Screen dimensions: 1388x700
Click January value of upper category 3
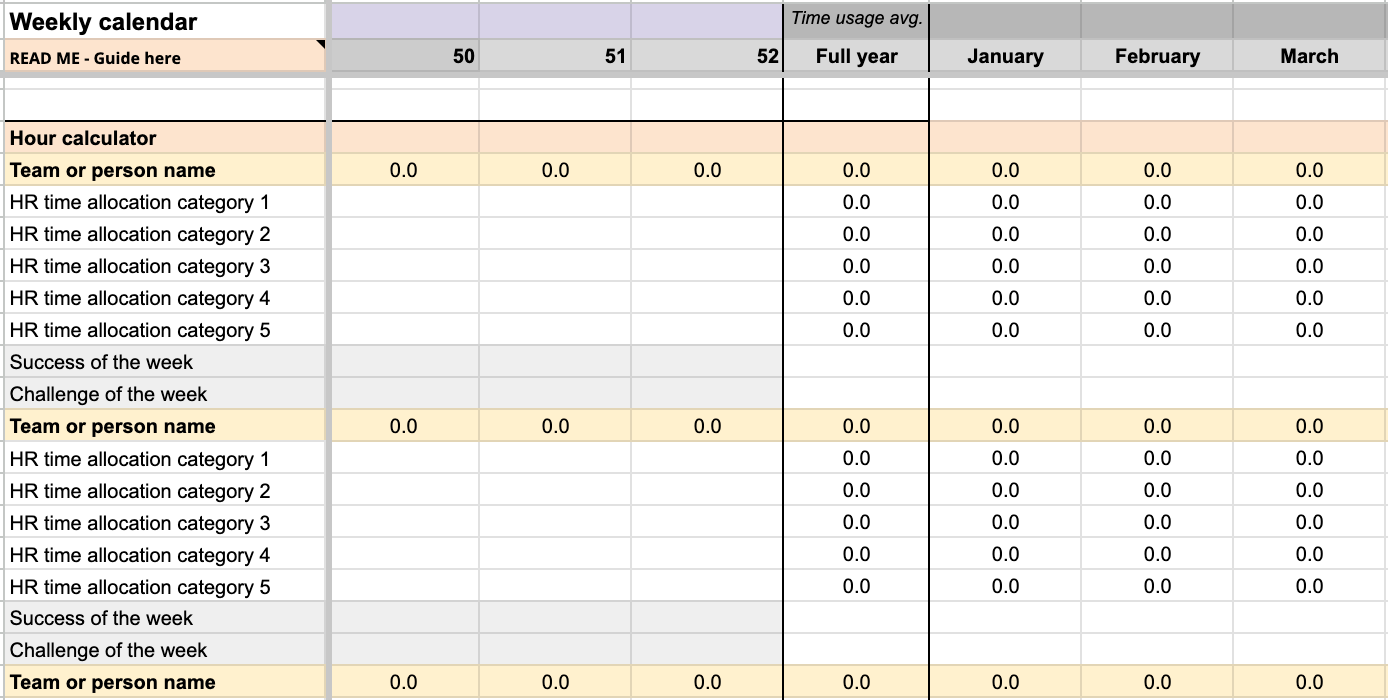[1005, 266]
